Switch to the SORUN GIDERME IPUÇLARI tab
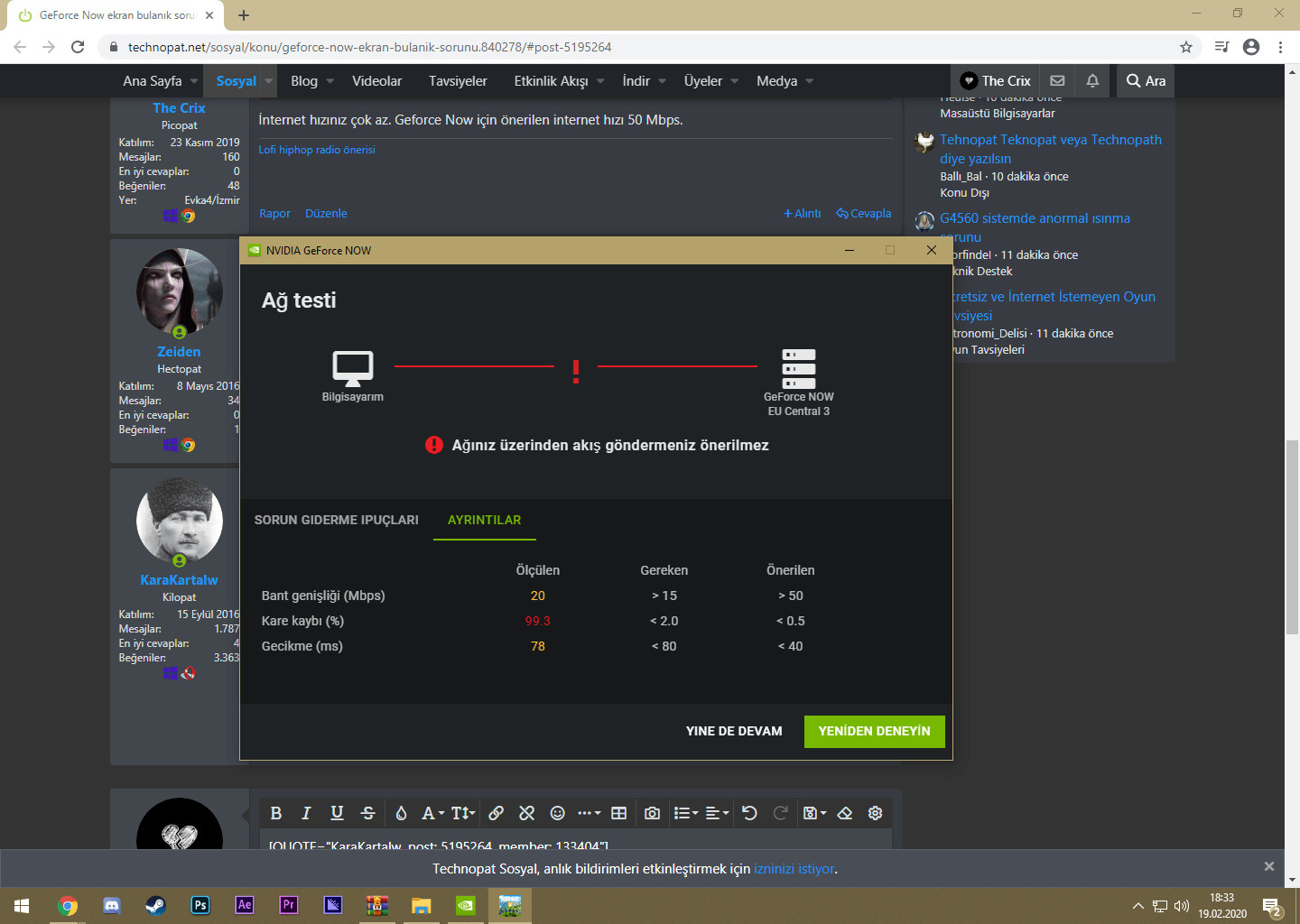Screen dimensions: 1300x924 337,520
